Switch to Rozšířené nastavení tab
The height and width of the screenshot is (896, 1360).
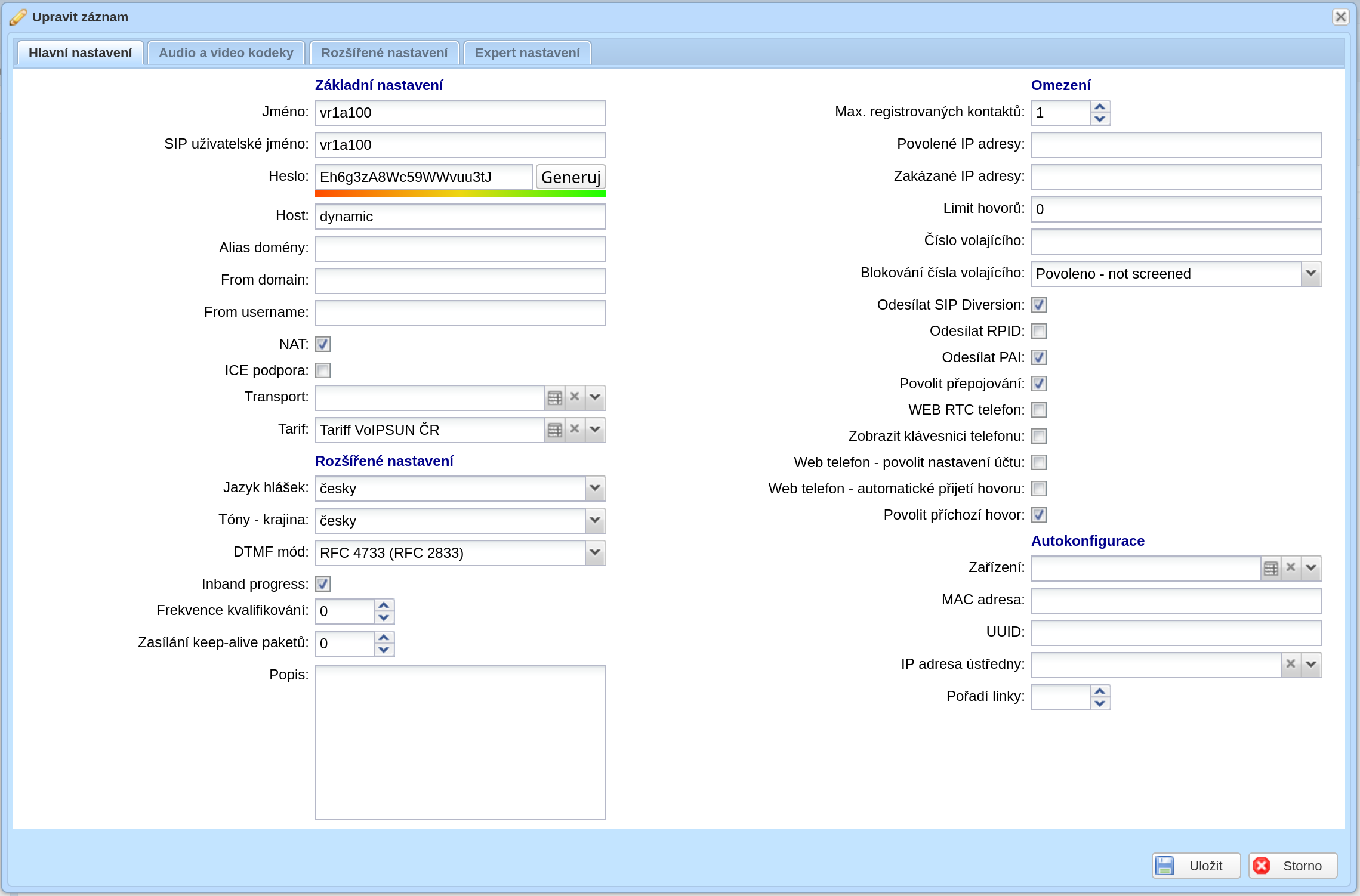(x=384, y=52)
